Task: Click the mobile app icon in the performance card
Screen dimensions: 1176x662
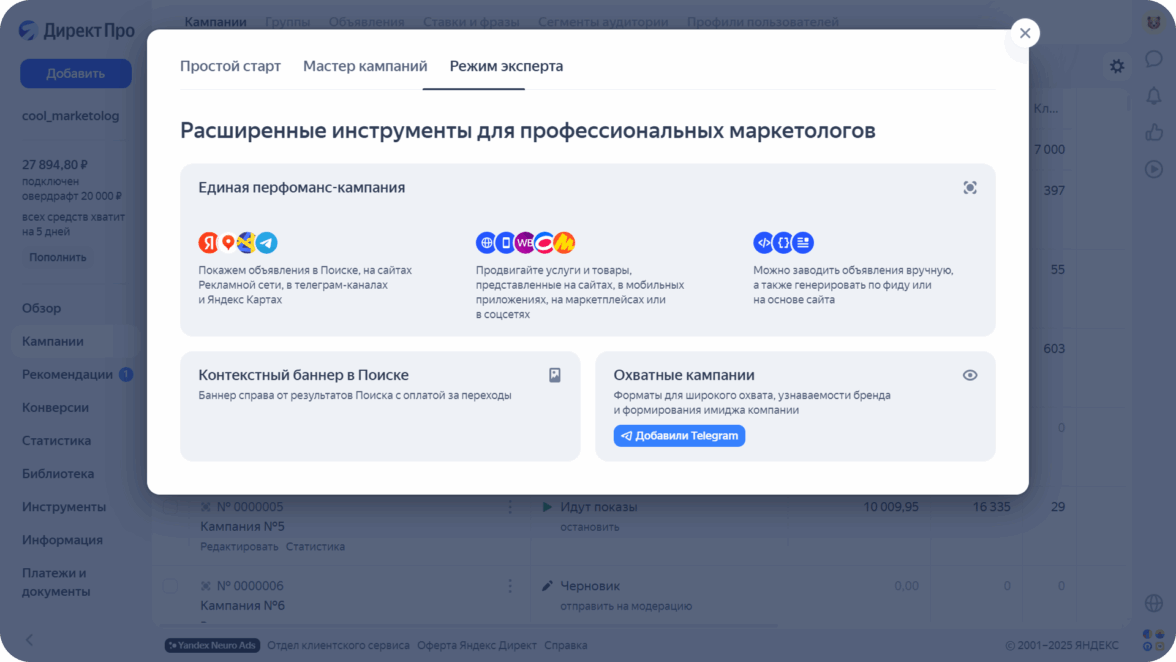Action: coord(506,242)
